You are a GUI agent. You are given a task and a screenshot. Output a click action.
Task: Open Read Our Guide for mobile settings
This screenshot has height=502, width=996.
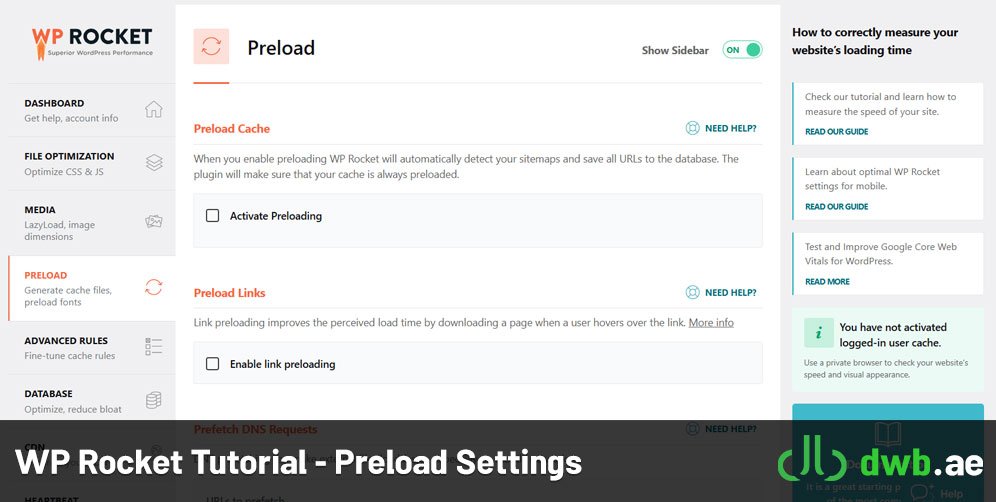click(837, 207)
